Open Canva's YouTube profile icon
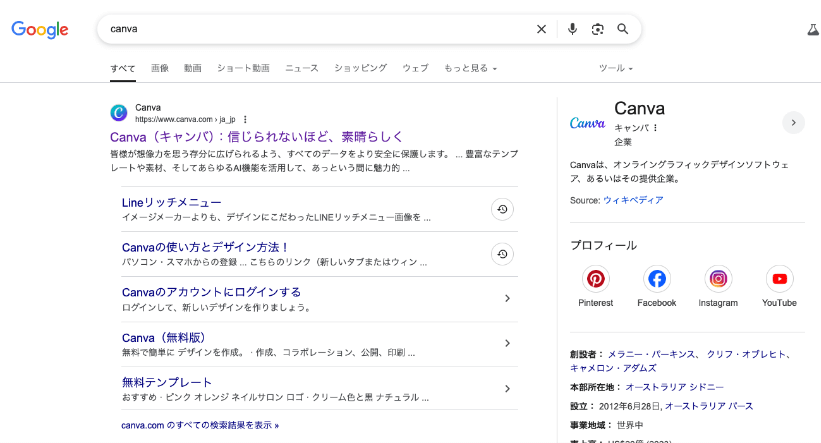821x443 pixels. tap(779, 279)
